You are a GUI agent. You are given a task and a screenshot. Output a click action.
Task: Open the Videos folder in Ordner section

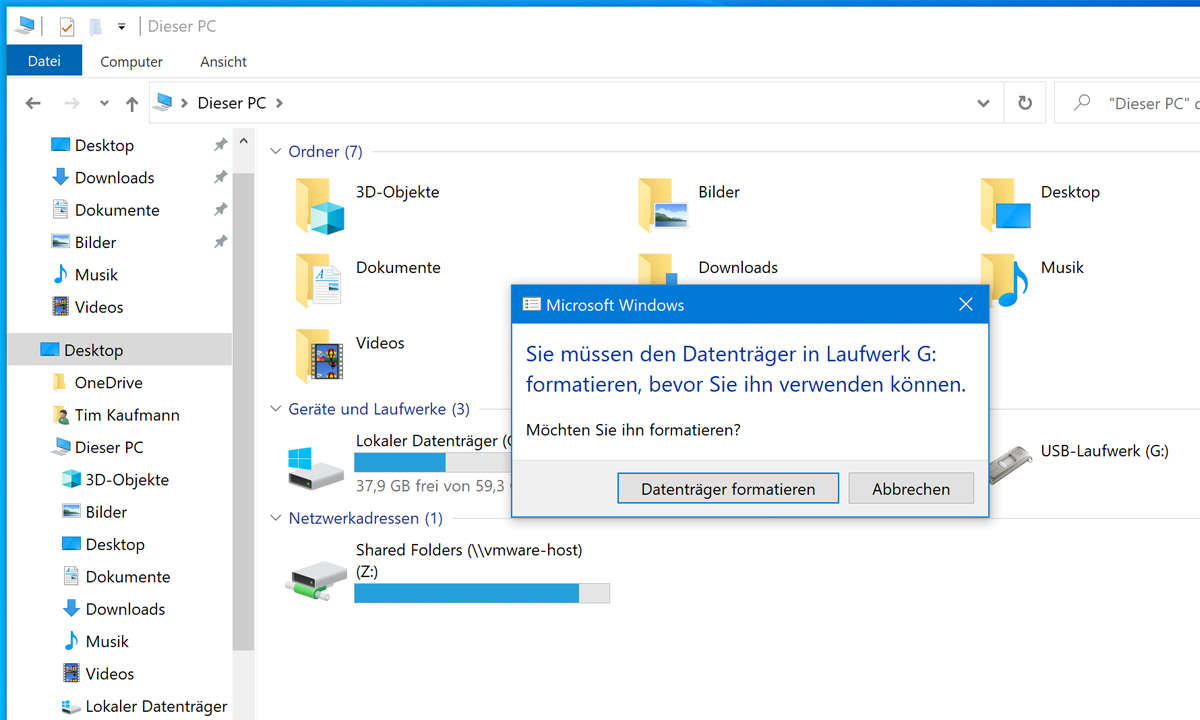(319, 355)
